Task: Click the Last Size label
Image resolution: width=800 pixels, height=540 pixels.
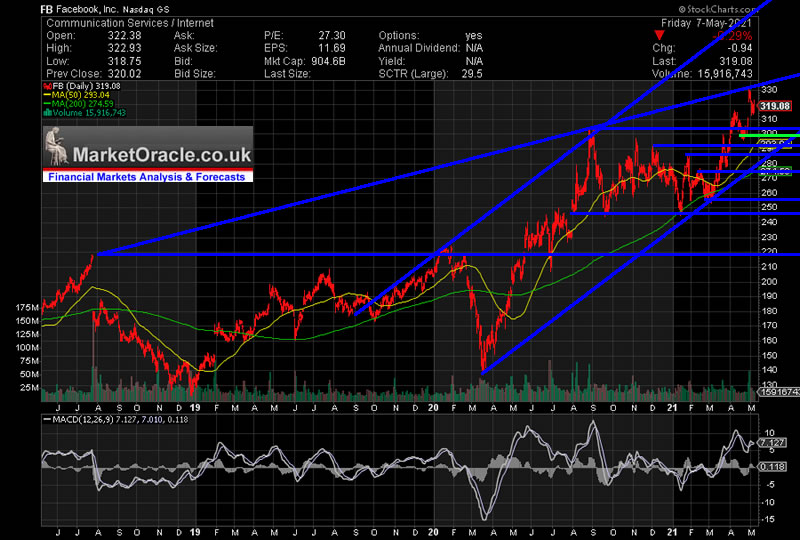Action: pyautogui.click(x=287, y=74)
